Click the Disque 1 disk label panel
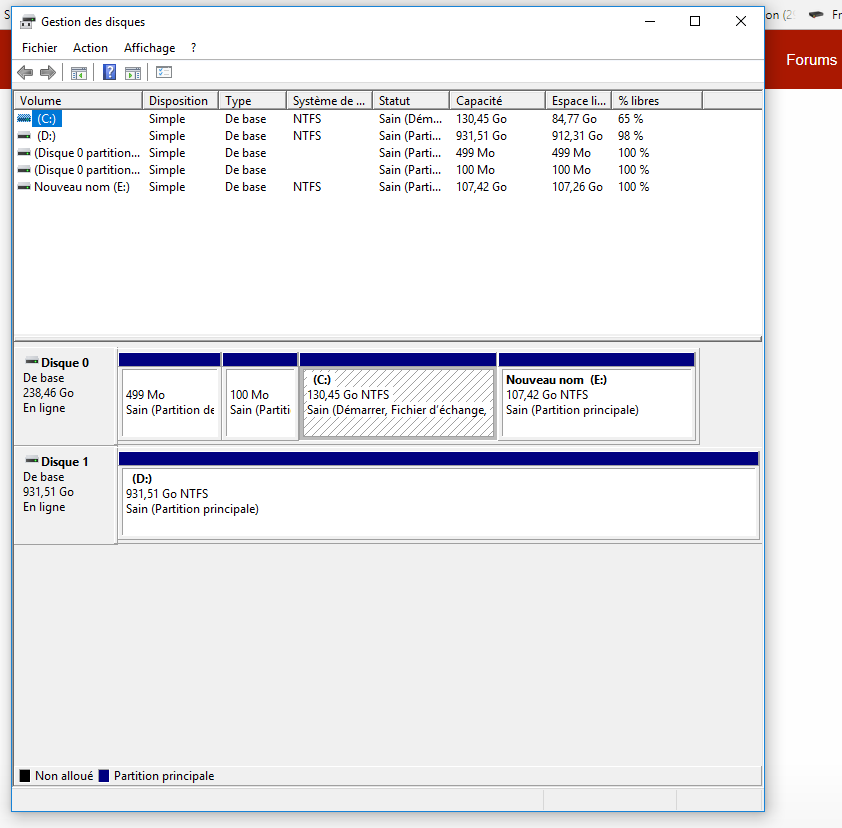The image size is (842, 828). point(66,495)
